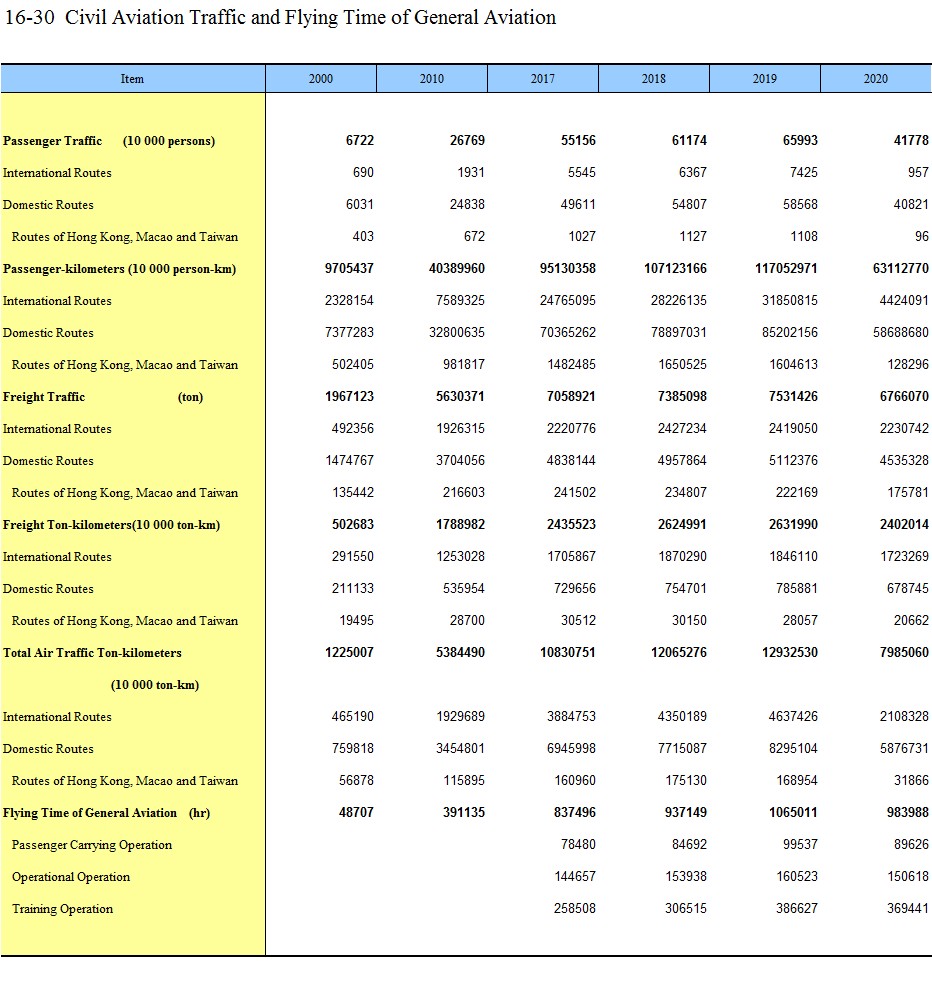The width and height of the screenshot is (932, 989).
Task: Click the 2017 column header
Action: click(543, 79)
